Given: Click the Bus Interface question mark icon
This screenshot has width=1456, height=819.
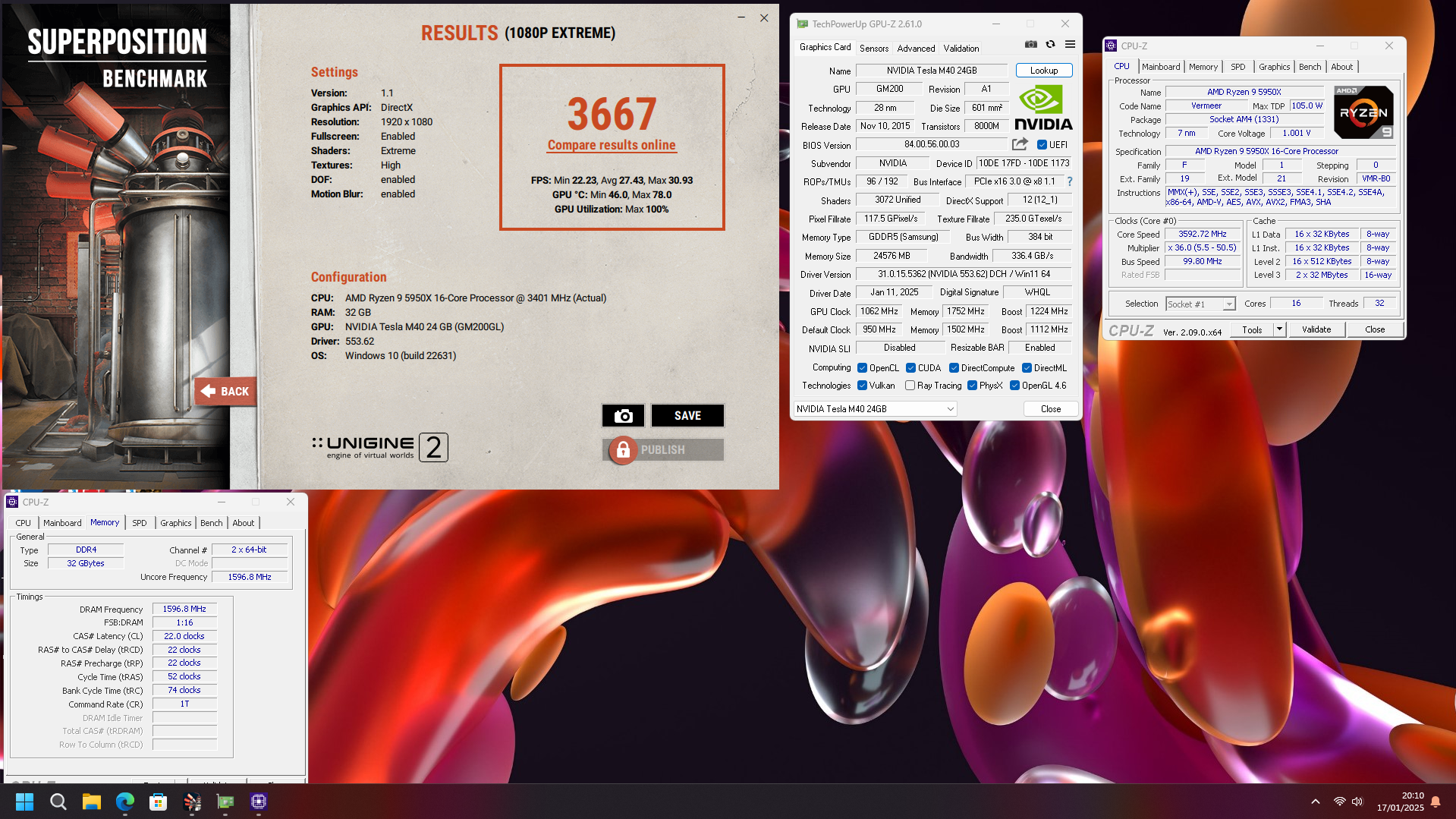Looking at the screenshot, I should (x=1070, y=181).
